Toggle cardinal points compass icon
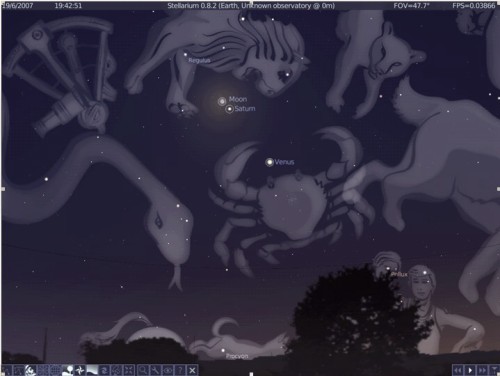The width and height of the screenshot is (500, 376). 80,370
